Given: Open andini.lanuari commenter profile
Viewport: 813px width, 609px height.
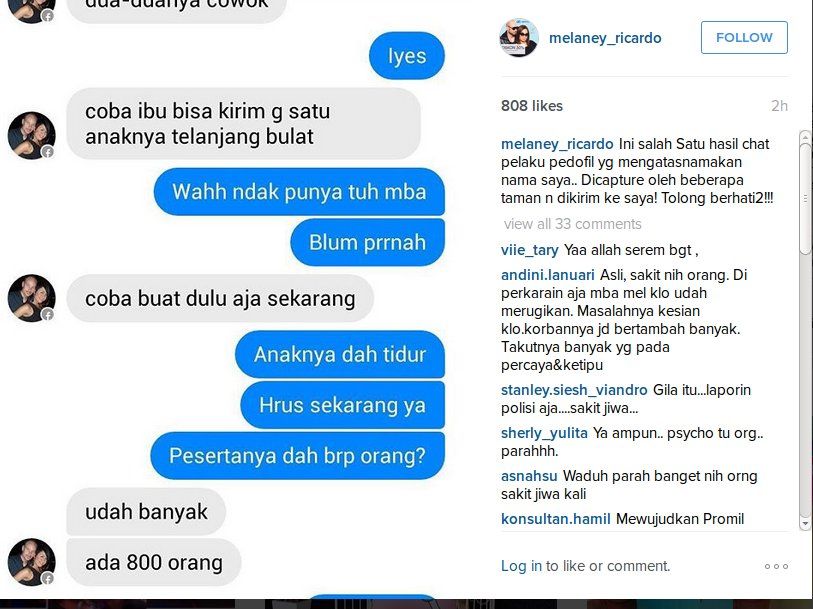Looking at the screenshot, I should click(548, 275).
